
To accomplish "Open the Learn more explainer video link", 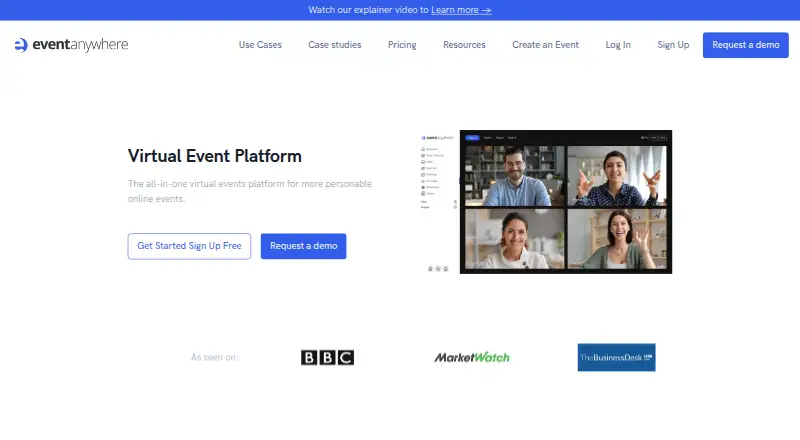I will click(x=461, y=10).
